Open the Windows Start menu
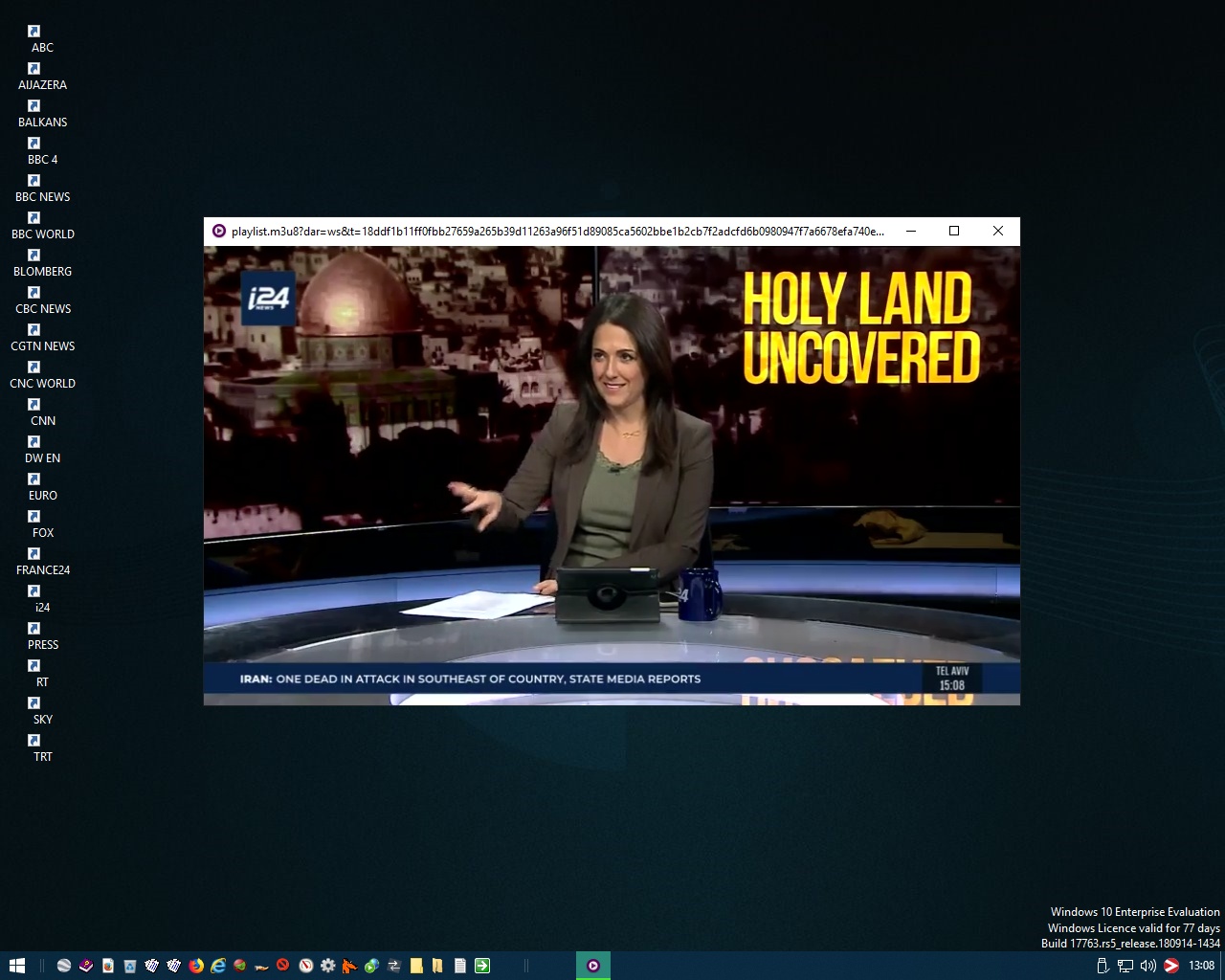The width and height of the screenshot is (1225, 980). 17,966
